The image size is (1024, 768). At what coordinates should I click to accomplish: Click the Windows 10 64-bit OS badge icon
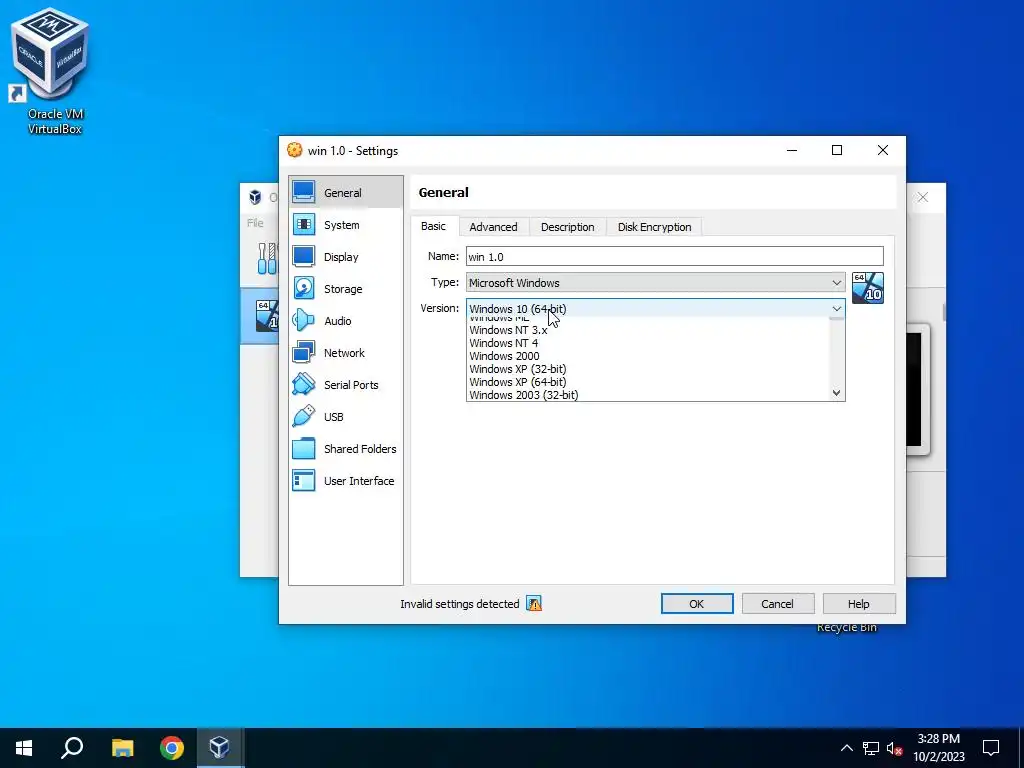(868, 288)
